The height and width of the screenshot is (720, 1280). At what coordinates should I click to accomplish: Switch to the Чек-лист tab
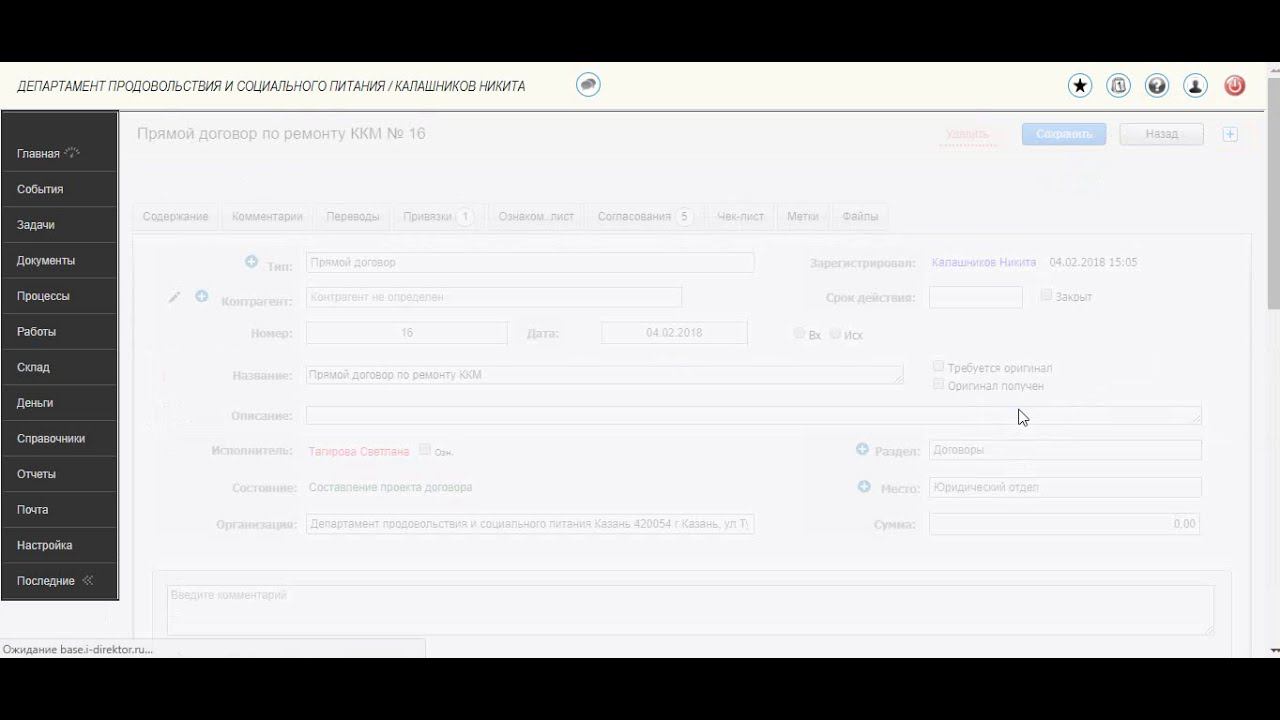pyautogui.click(x=740, y=216)
